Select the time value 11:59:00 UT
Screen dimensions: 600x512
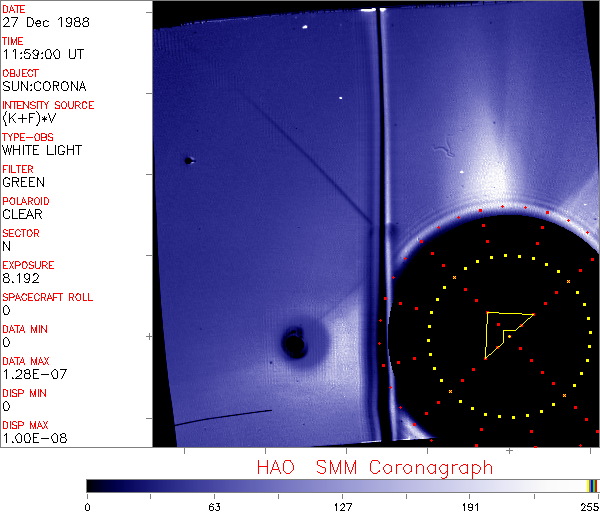pos(42,55)
